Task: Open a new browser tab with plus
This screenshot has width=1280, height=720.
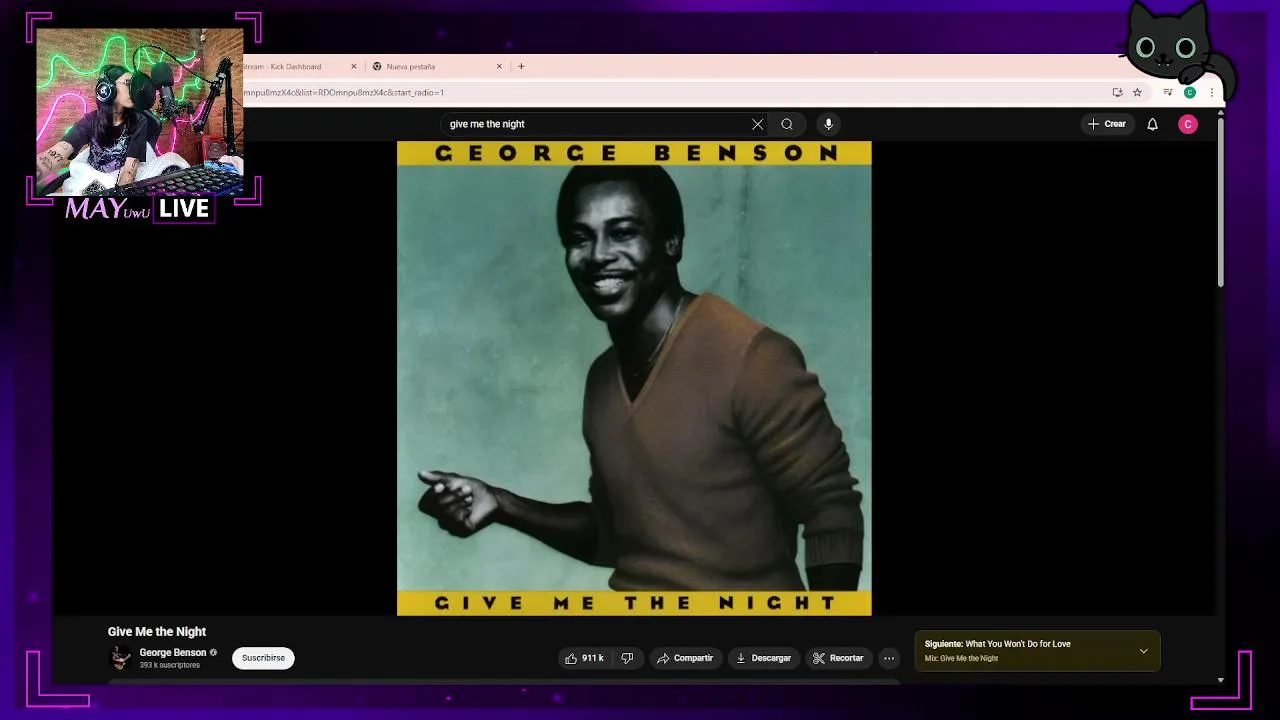Action: (521, 66)
